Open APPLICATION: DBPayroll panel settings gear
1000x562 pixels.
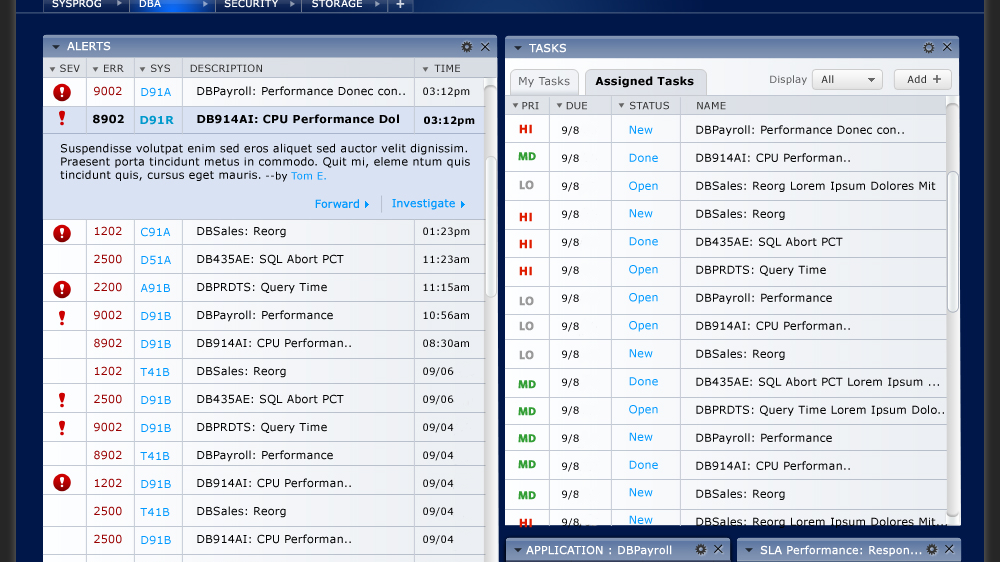pyautogui.click(x=701, y=549)
